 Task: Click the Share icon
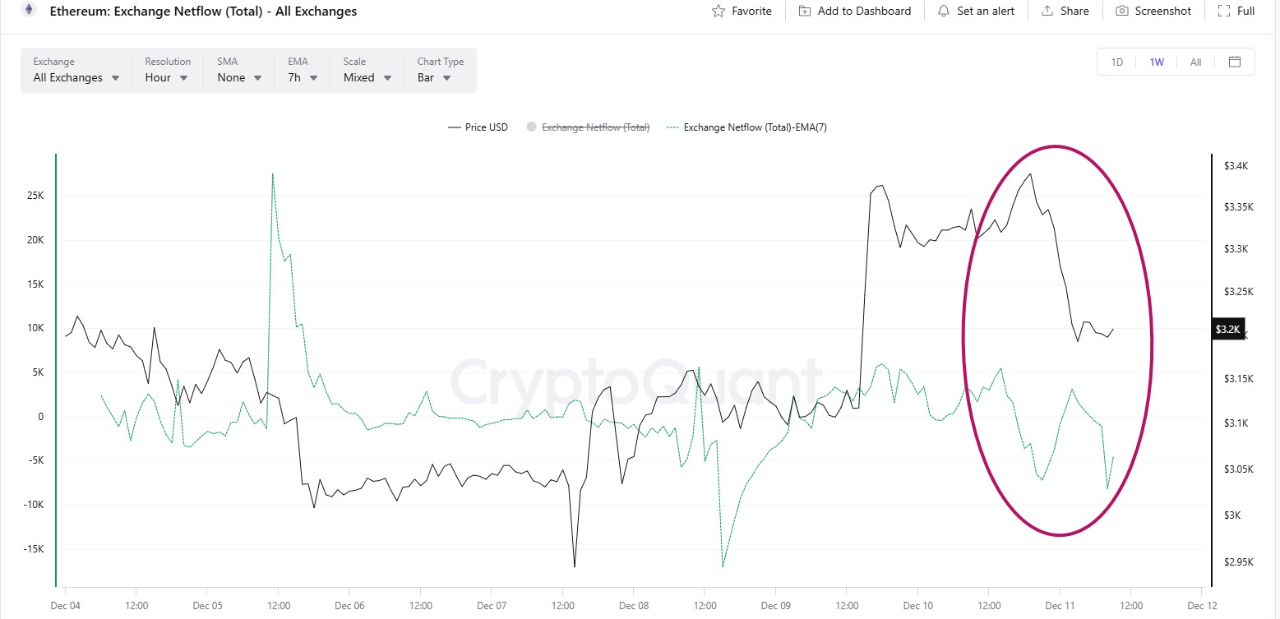coord(1045,11)
